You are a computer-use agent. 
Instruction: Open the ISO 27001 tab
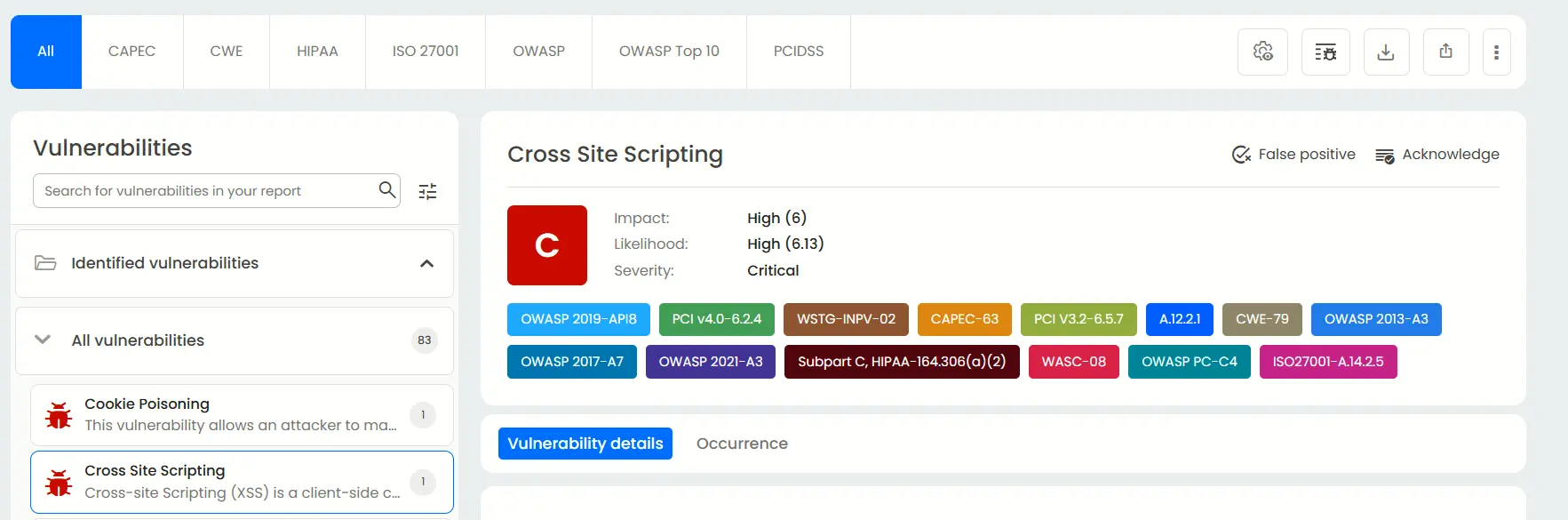[x=426, y=52]
